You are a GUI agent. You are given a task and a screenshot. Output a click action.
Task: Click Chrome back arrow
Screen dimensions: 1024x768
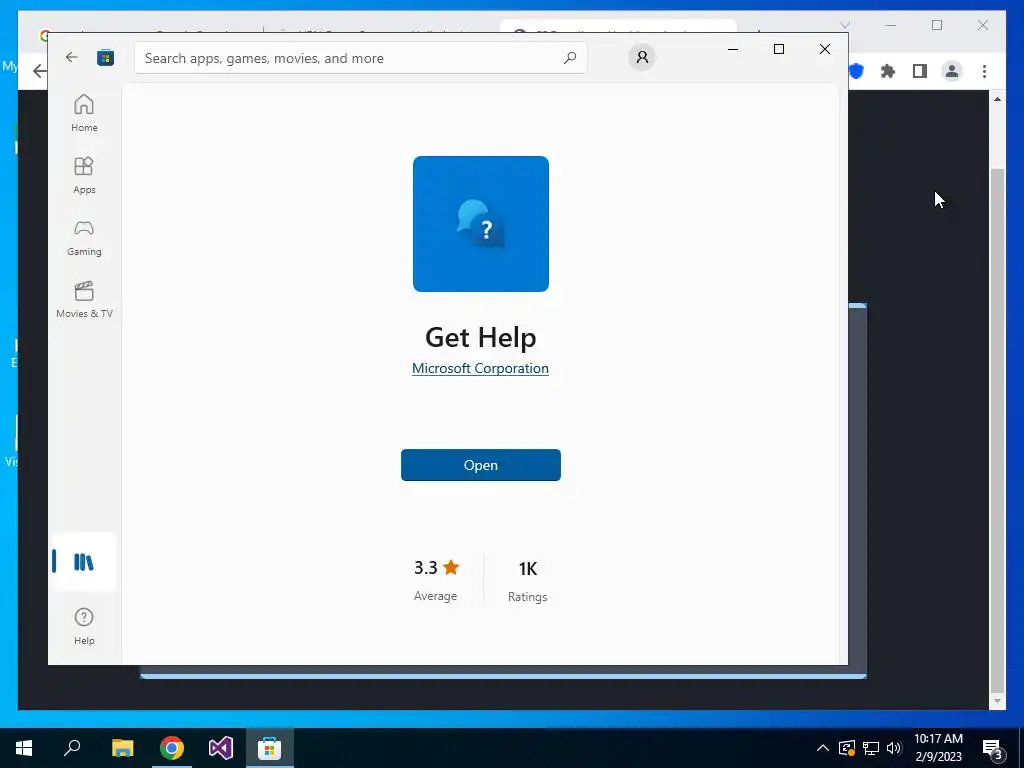[39, 71]
